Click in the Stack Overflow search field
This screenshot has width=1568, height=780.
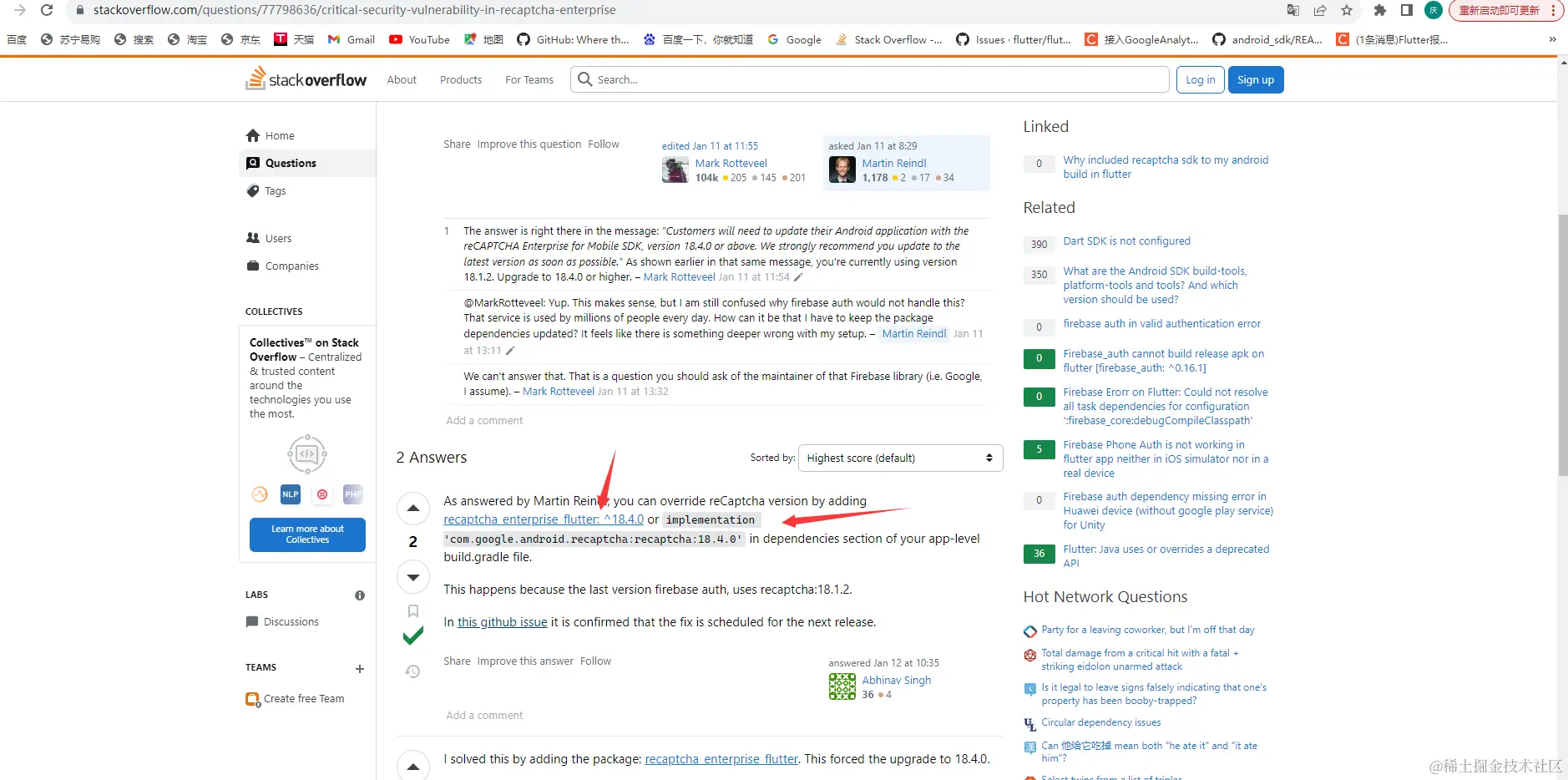point(870,79)
